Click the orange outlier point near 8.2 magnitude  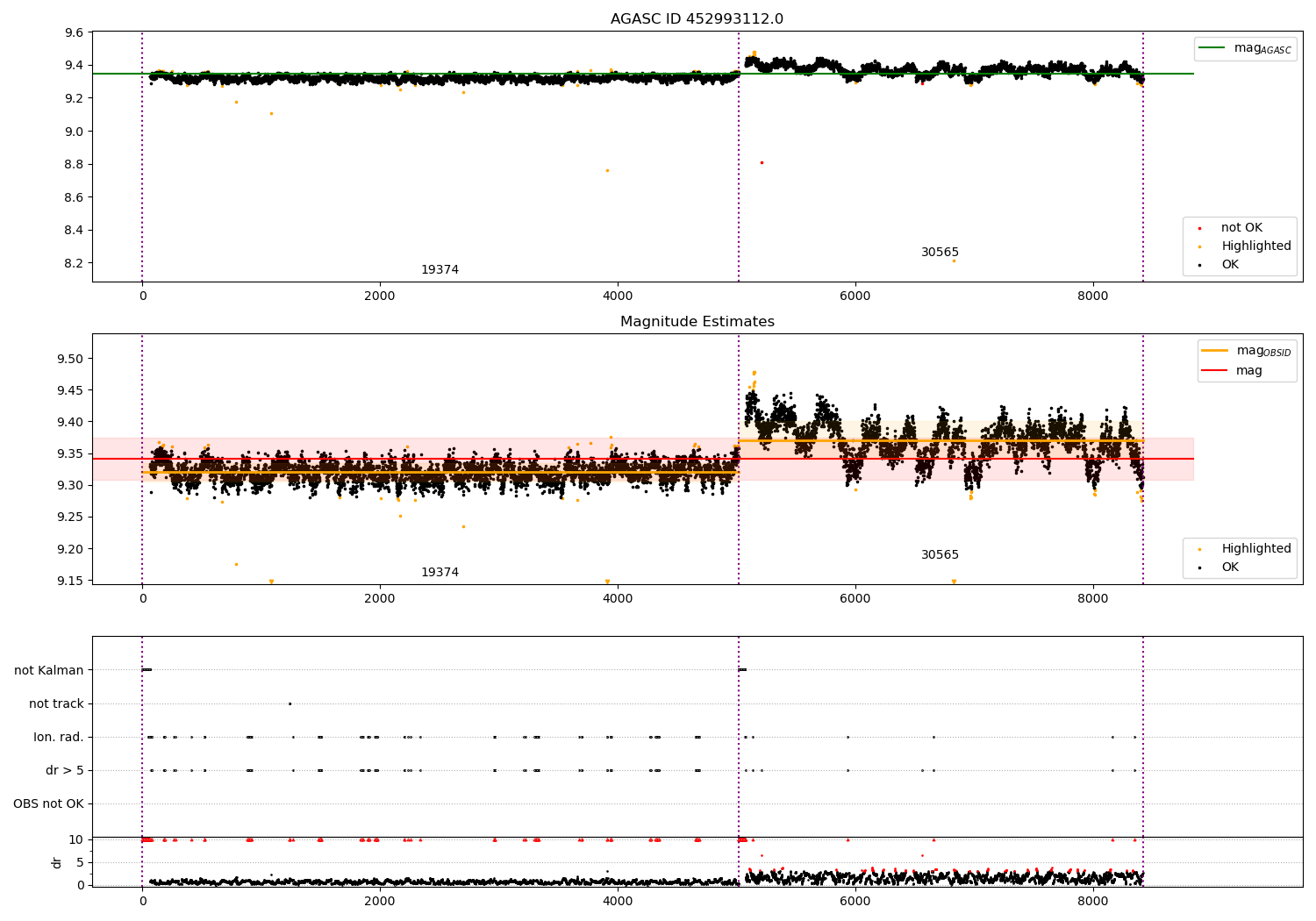(x=954, y=261)
